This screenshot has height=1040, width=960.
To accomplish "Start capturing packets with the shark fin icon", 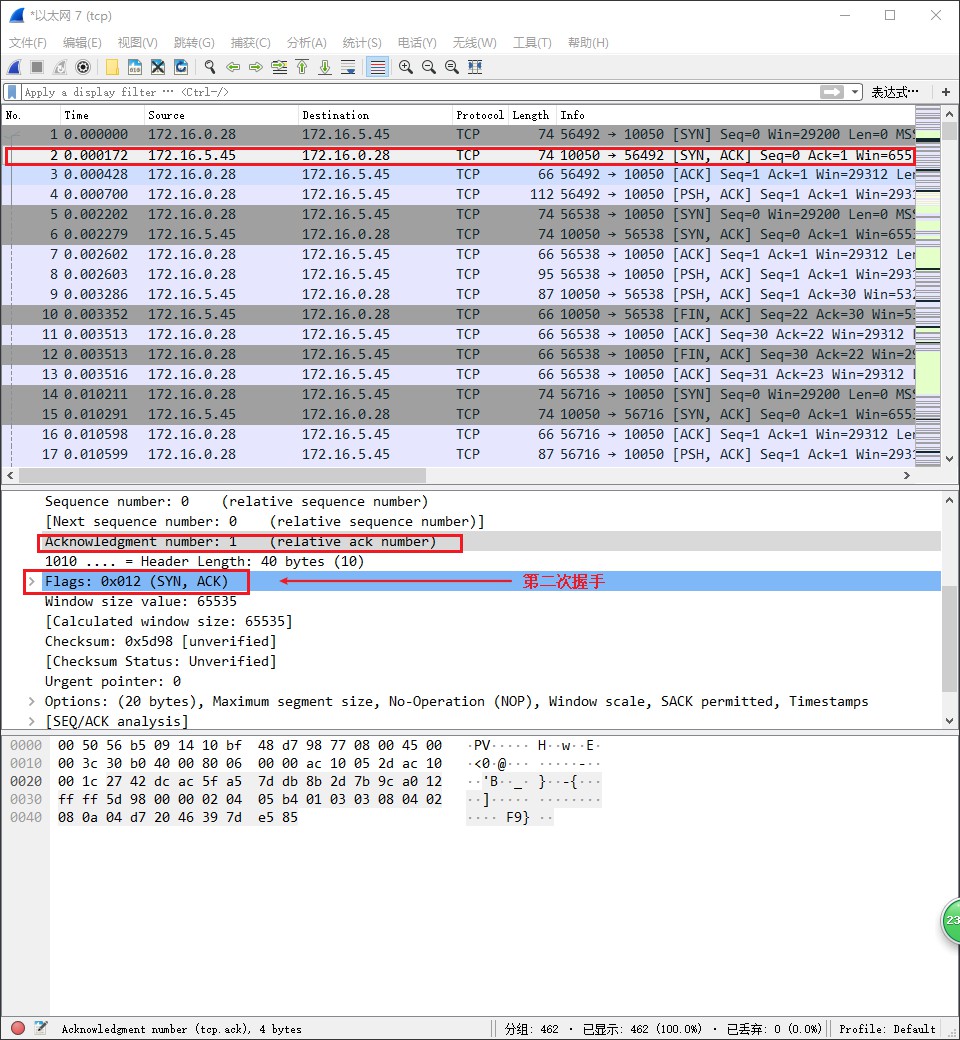I will click(14, 67).
